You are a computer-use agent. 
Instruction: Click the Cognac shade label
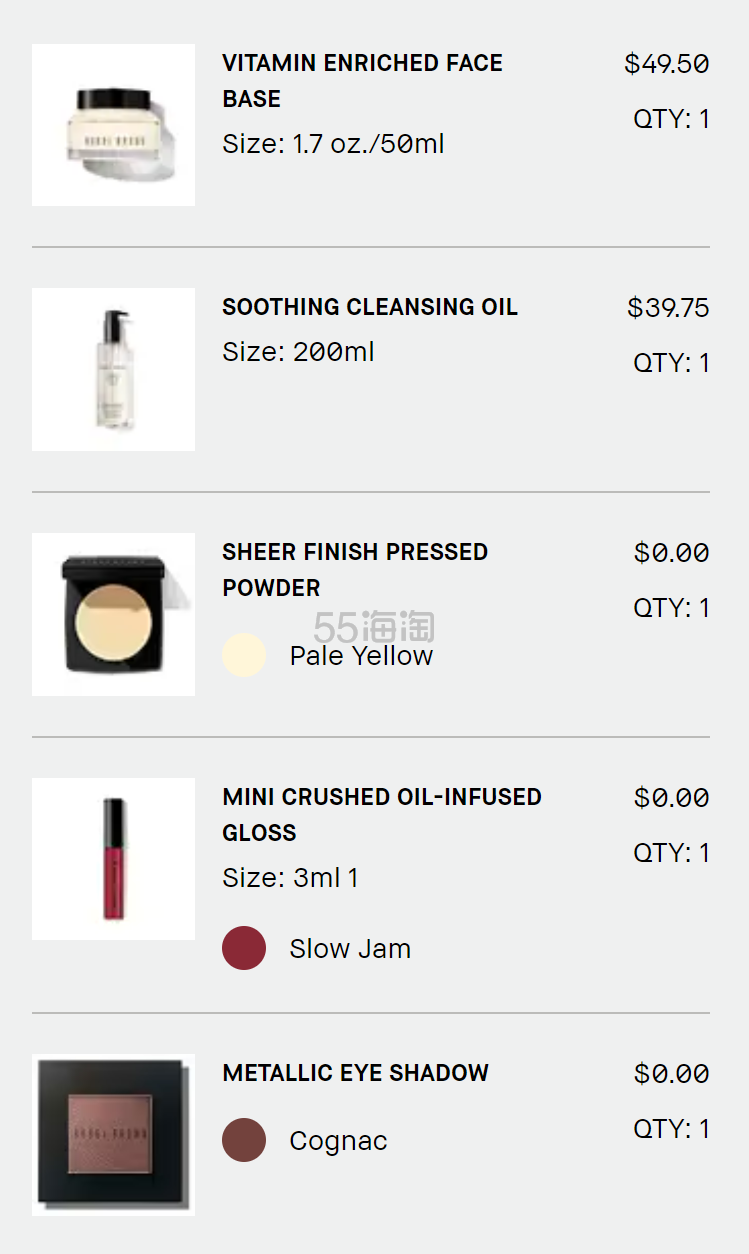tap(338, 1141)
